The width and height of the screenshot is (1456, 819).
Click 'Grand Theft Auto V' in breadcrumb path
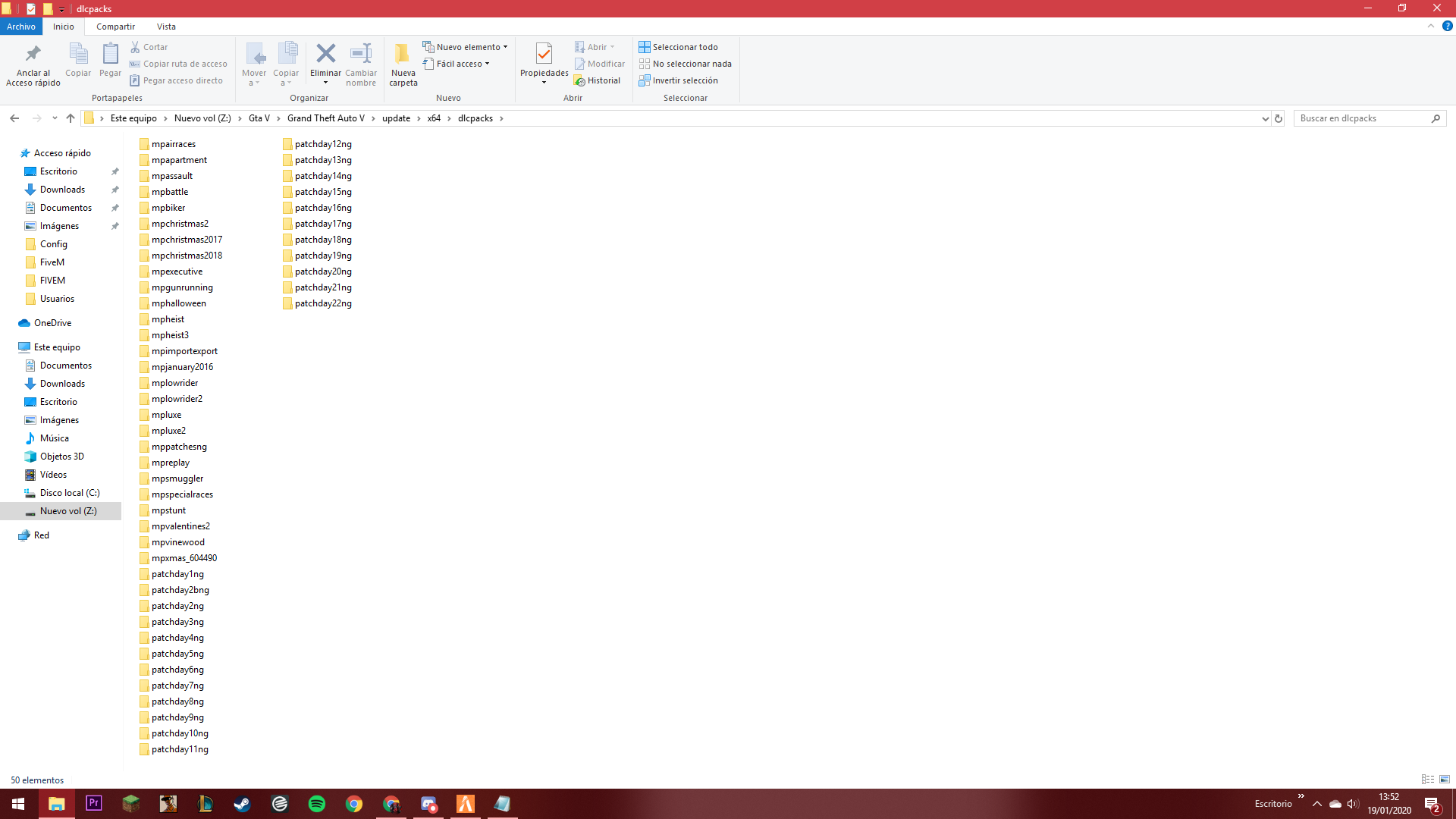pyautogui.click(x=326, y=118)
